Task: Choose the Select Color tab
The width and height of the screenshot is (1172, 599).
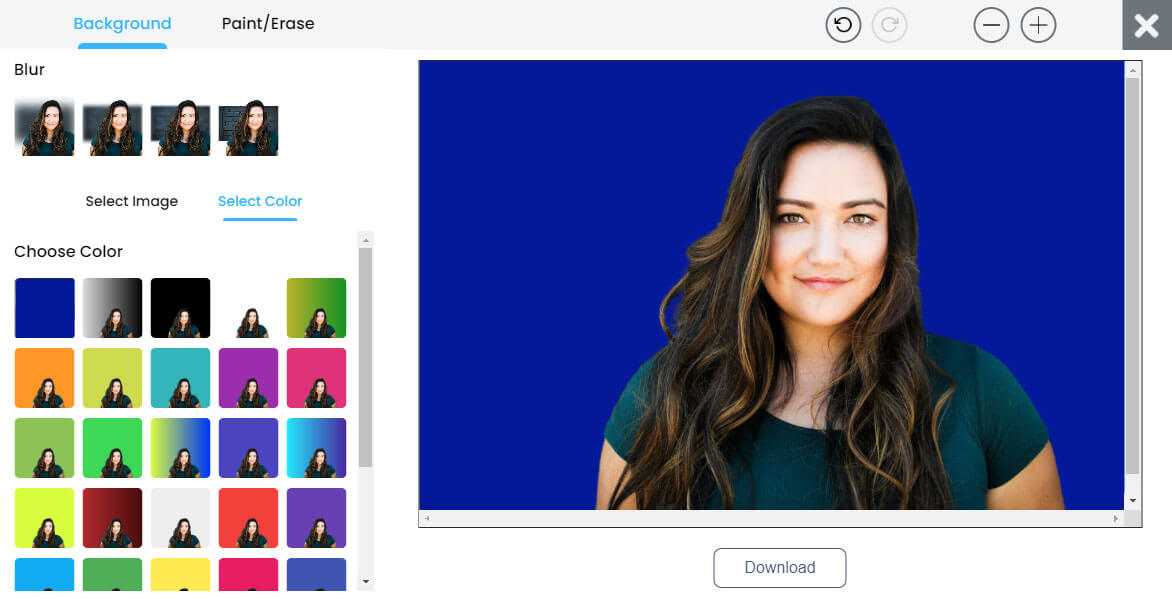Action: tap(260, 201)
